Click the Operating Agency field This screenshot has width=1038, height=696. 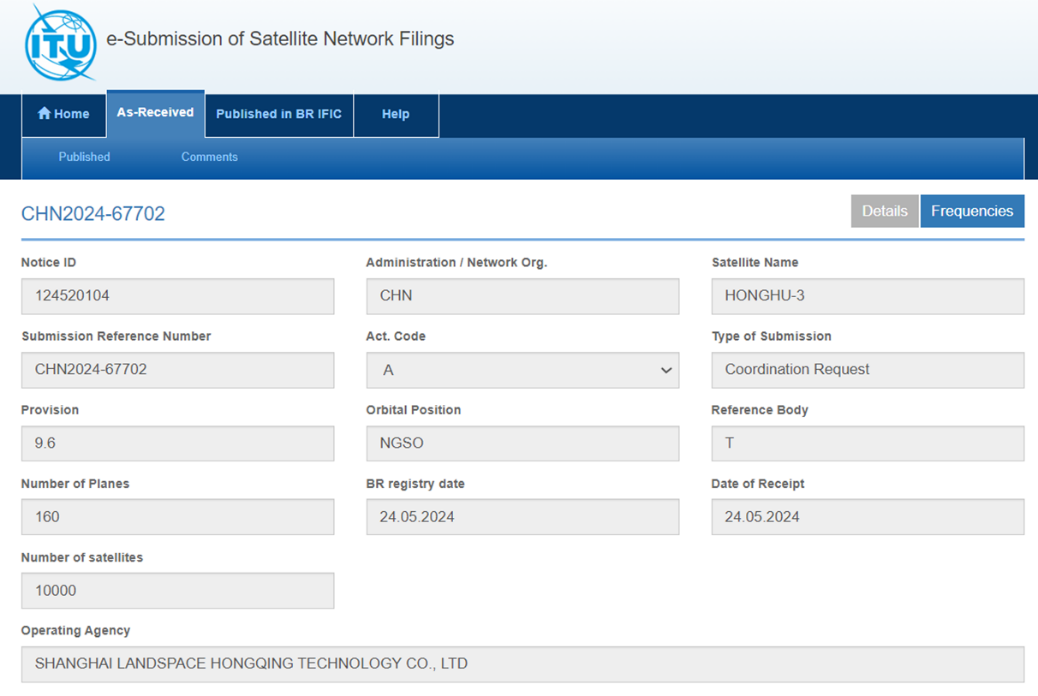point(522,664)
